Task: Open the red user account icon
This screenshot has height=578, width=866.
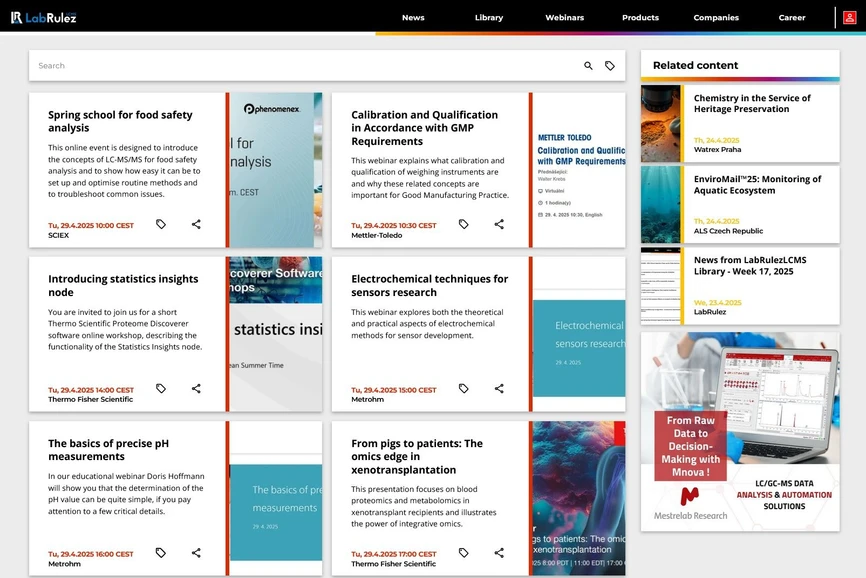Action: point(849,17)
